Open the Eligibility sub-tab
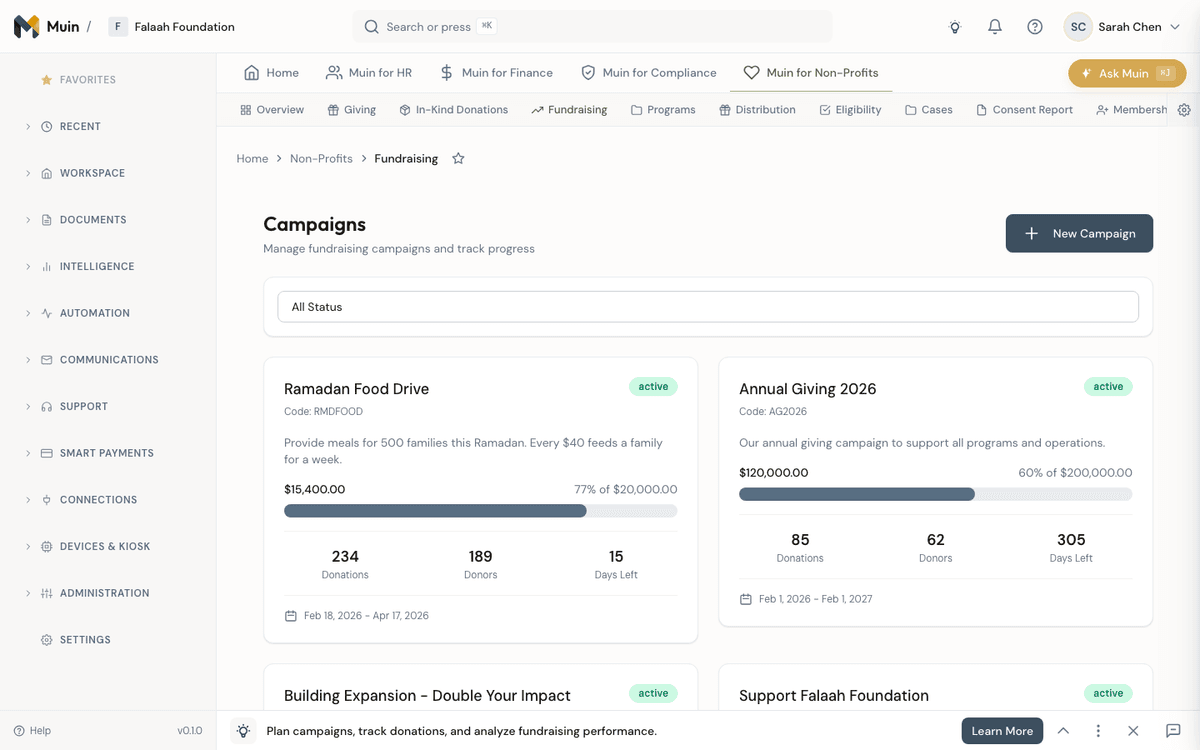1200x750 pixels. click(850, 110)
